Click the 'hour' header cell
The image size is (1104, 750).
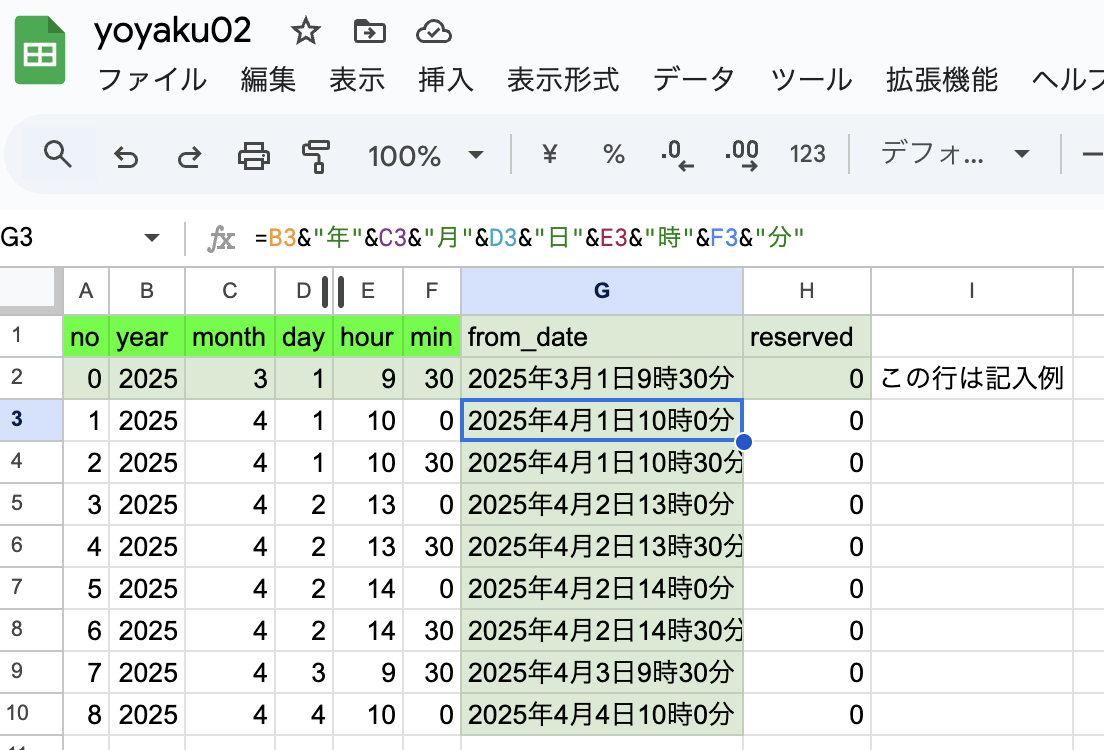pos(368,337)
